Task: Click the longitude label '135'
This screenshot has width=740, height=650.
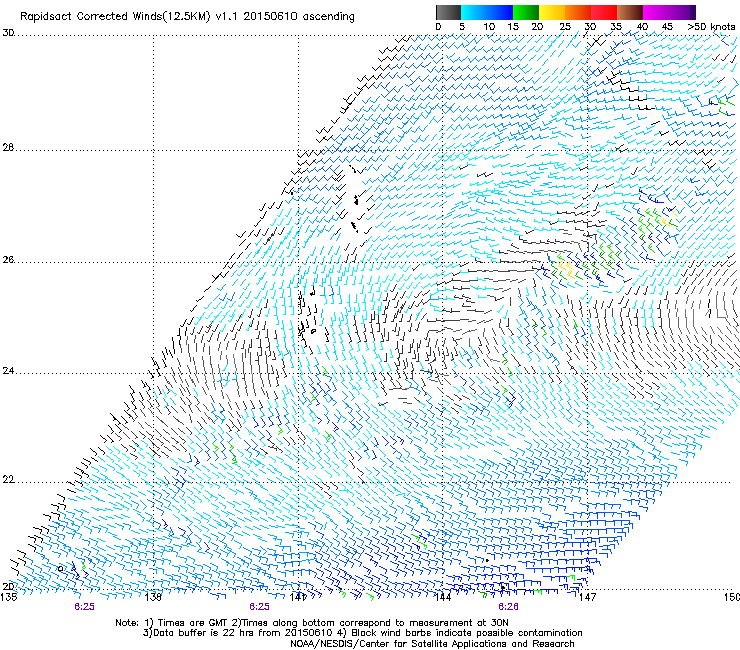Action: tap(9, 597)
